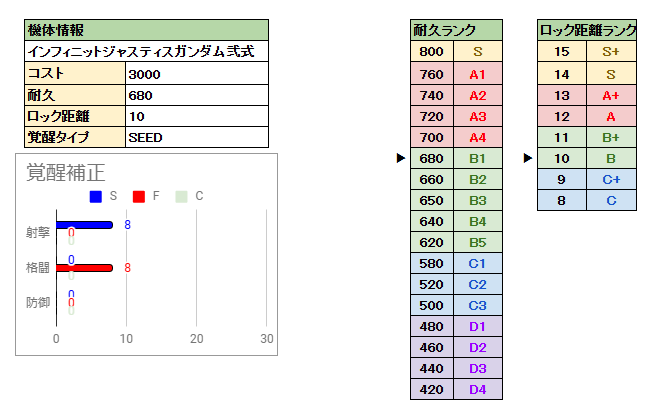Select the インフィニットジャスティスガンダム弐式 name cell
The height and width of the screenshot is (403, 662).
tap(147, 51)
